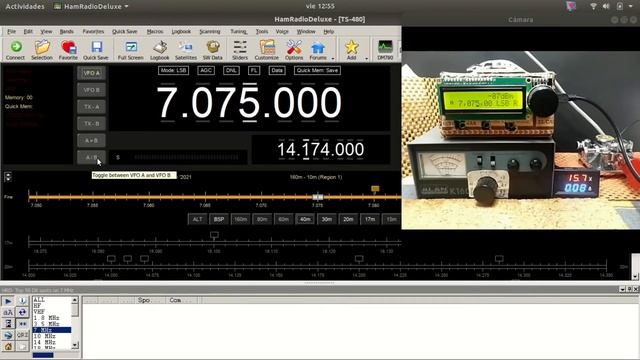Open HamRadioDeluxe app menu in top bar
The image size is (640, 360).
(x=92, y=7)
